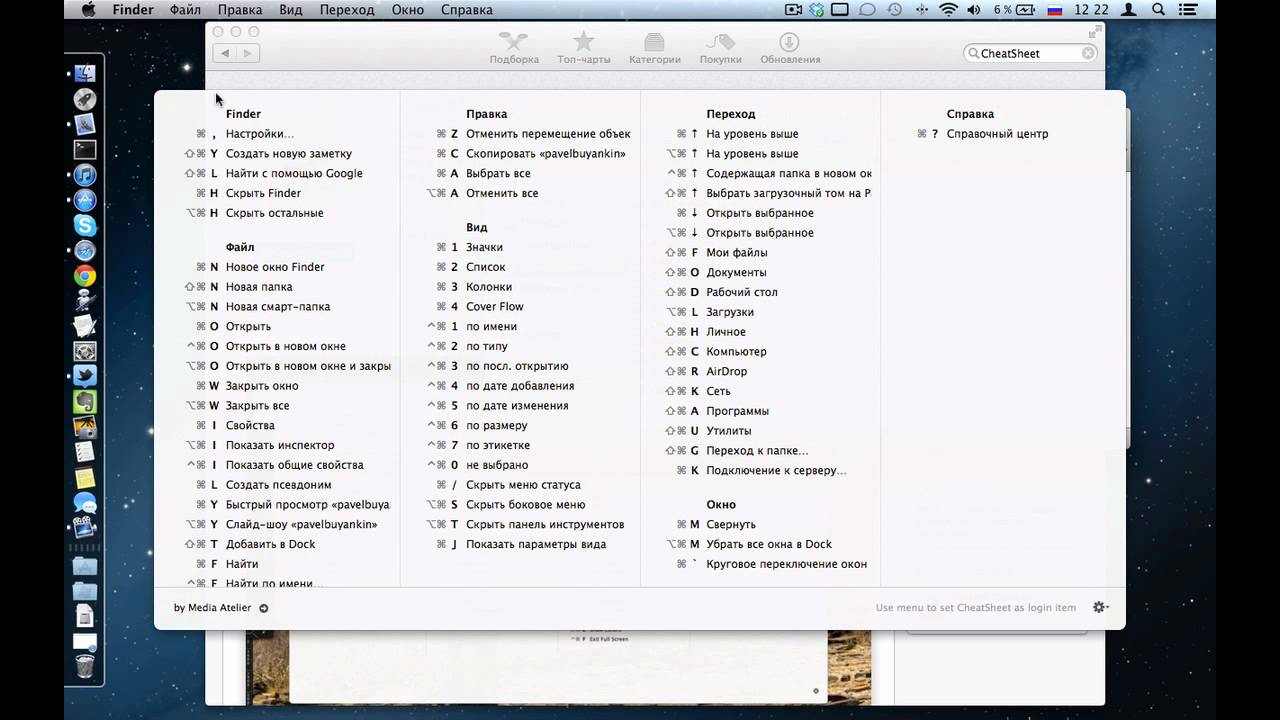Open the Вид menu

(291, 10)
